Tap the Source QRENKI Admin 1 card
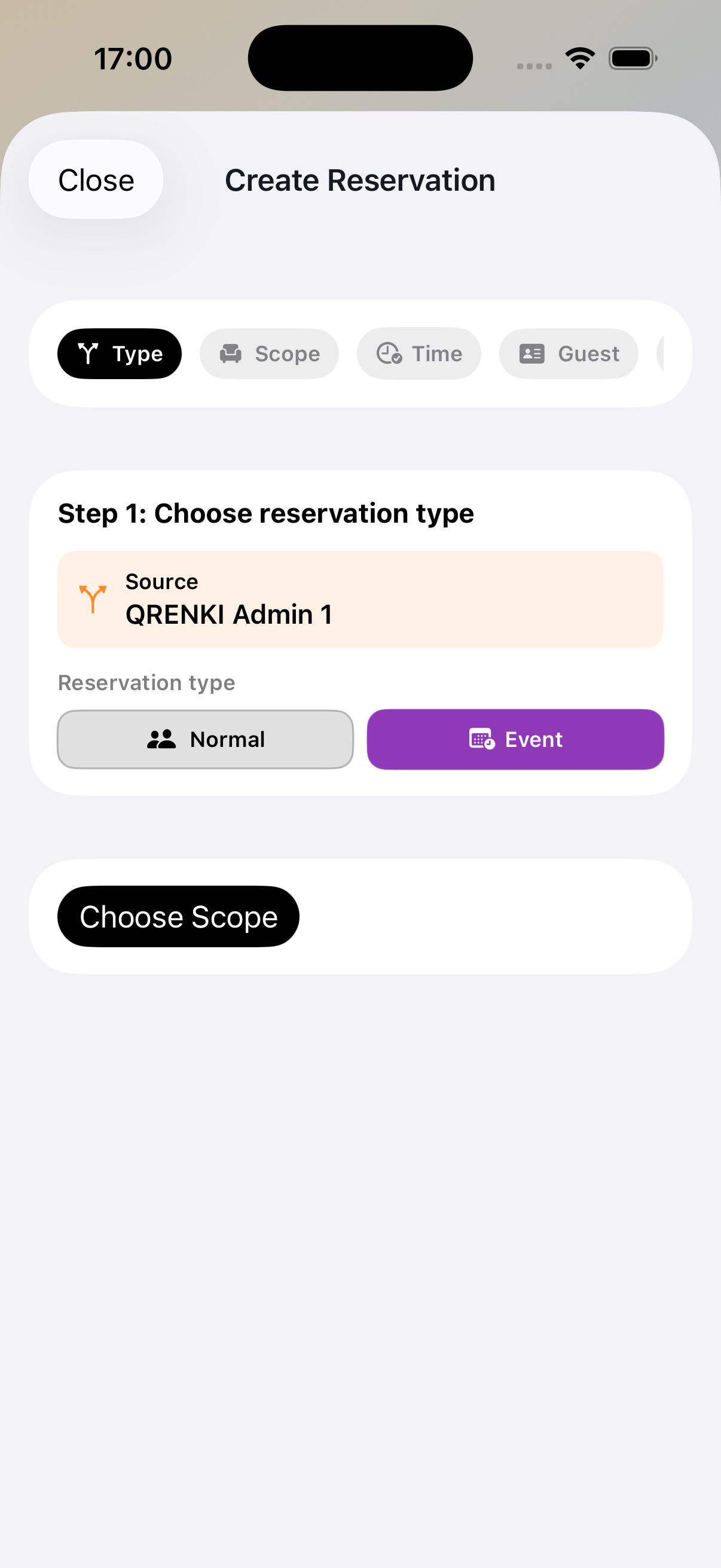The height and width of the screenshot is (1568, 721). point(360,600)
